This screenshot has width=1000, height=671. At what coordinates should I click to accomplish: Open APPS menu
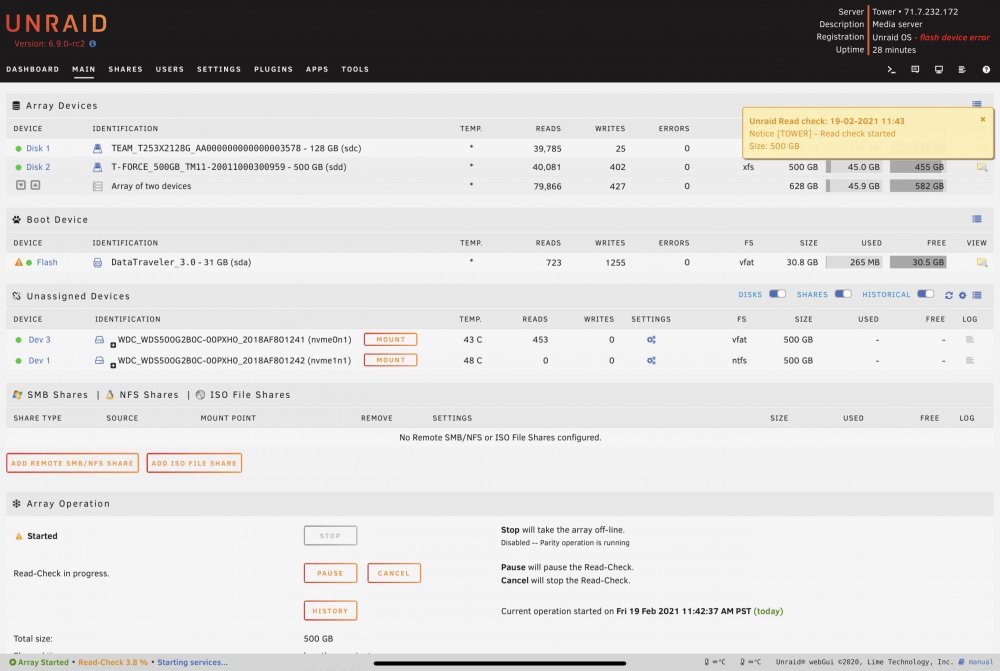click(x=317, y=70)
